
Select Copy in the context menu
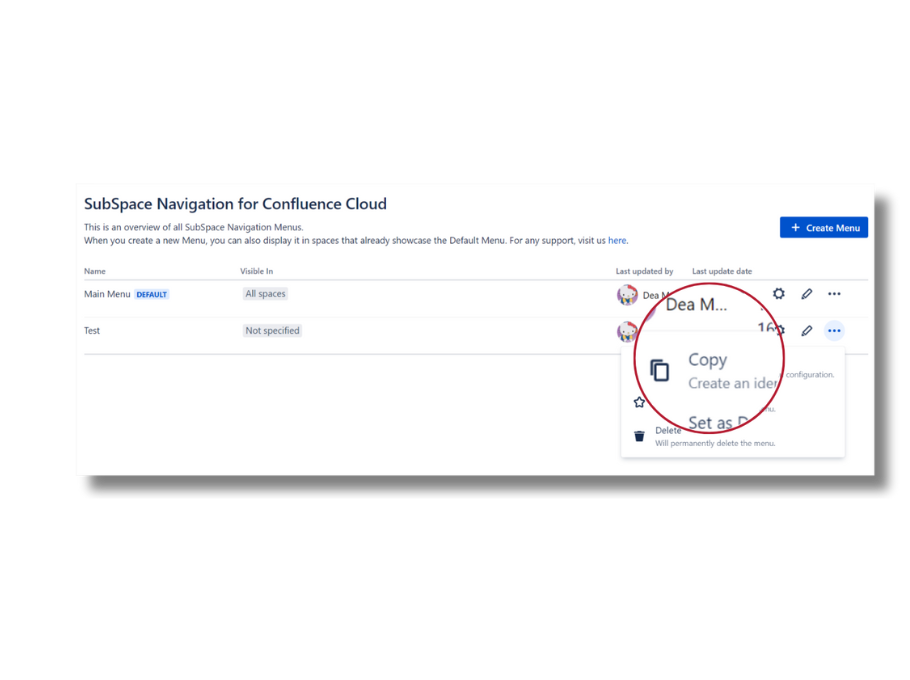(x=707, y=360)
